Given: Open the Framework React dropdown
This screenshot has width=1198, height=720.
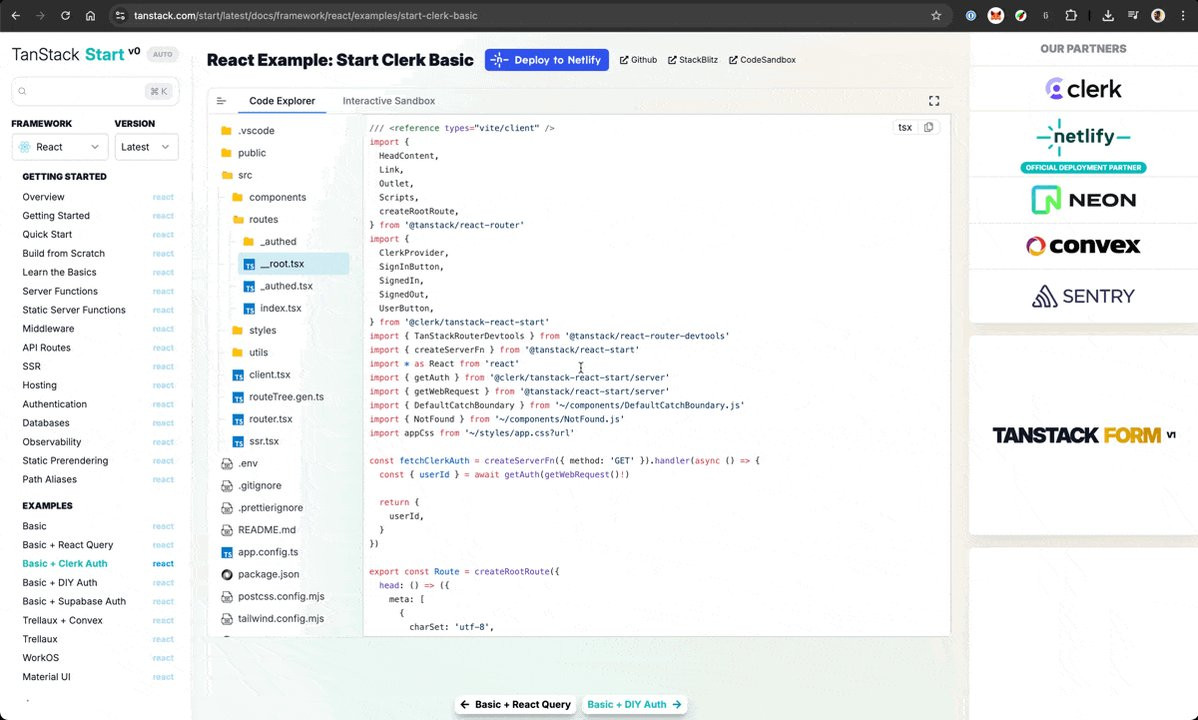Looking at the screenshot, I should (x=60, y=147).
